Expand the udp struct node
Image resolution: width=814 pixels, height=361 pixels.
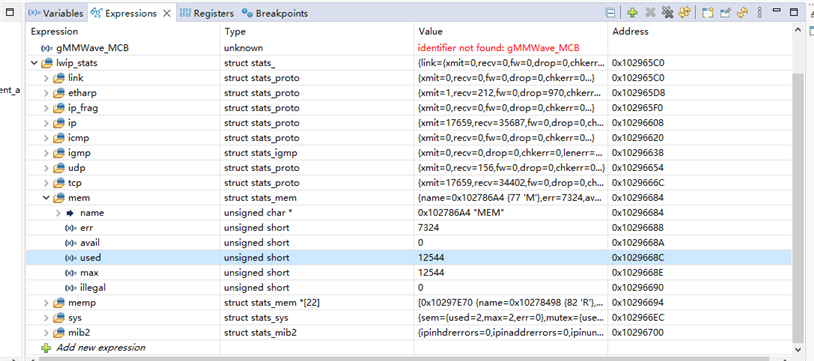[46, 168]
